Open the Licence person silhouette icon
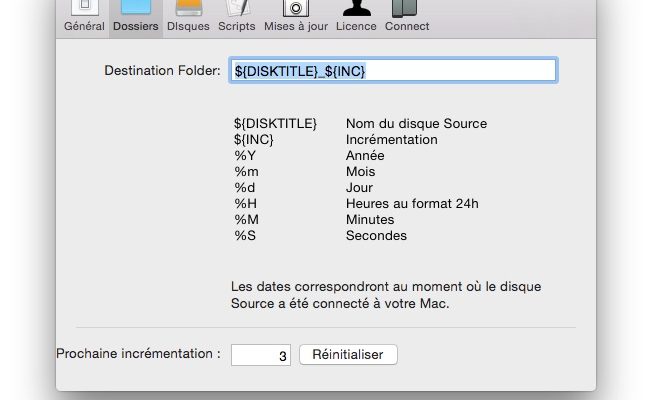 (356, 8)
